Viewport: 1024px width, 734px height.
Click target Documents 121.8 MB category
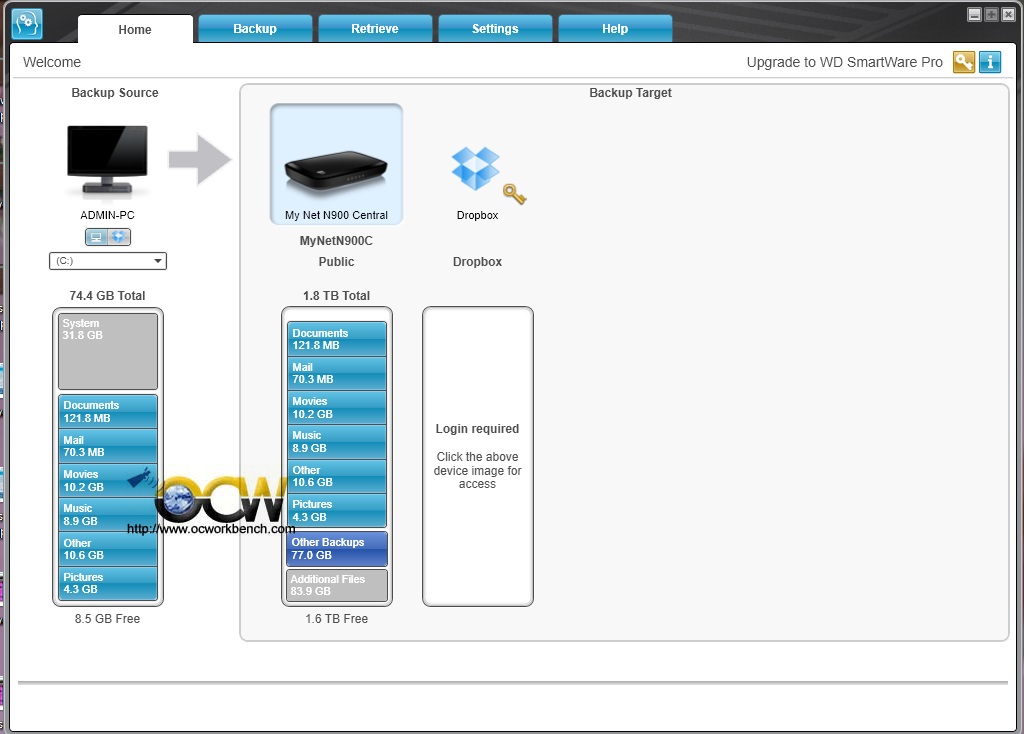coord(337,339)
